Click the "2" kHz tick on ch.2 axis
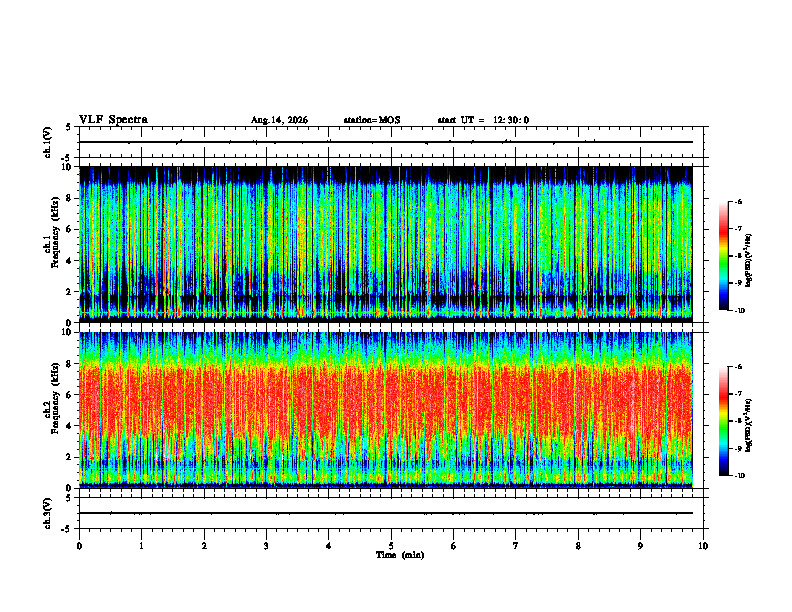Screen dimensions: 792x612 (70, 457)
